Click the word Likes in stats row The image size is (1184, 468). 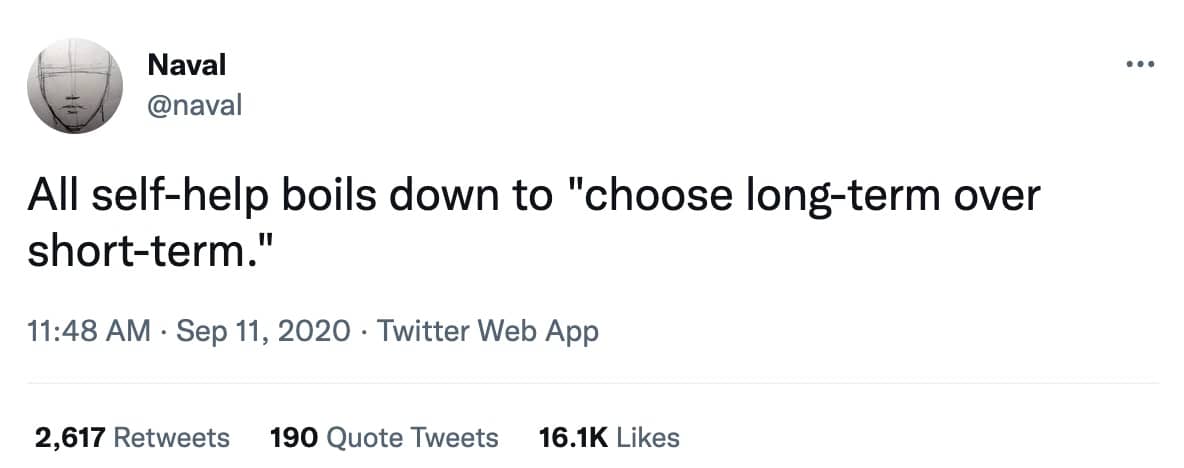648,437
